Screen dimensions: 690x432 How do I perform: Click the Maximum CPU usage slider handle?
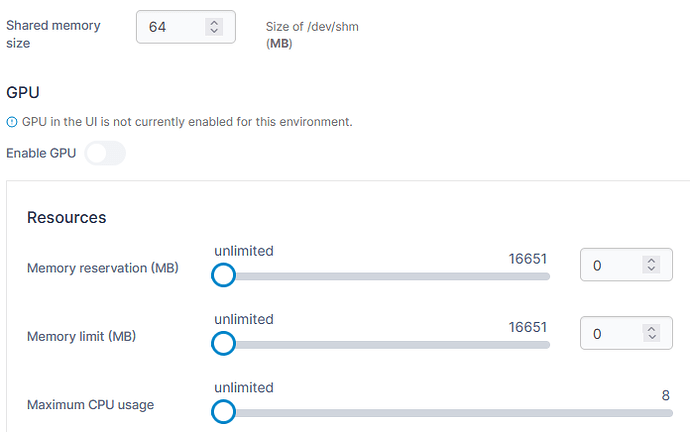point(223,412)
